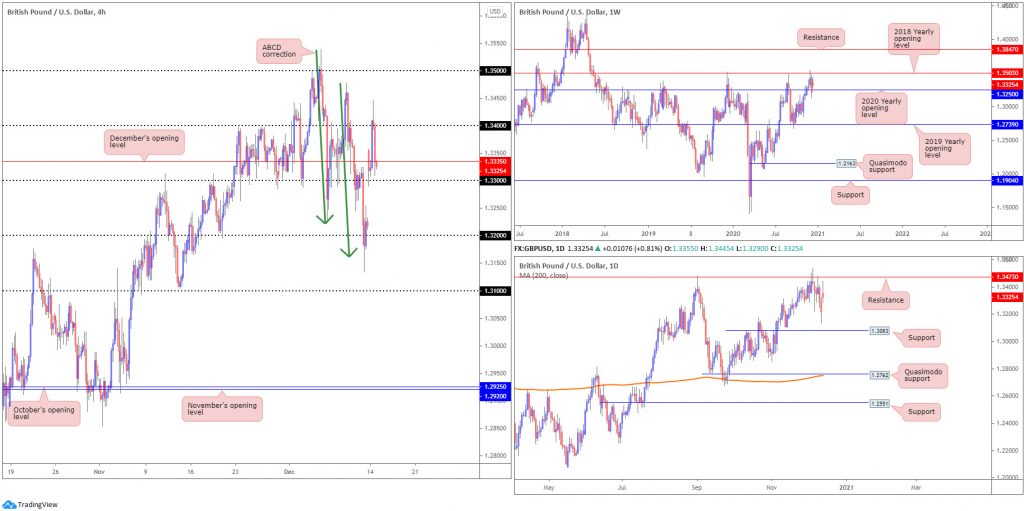Click the red 1.38470 weekly price label

pyautogui.click(x=1007, y=50)
